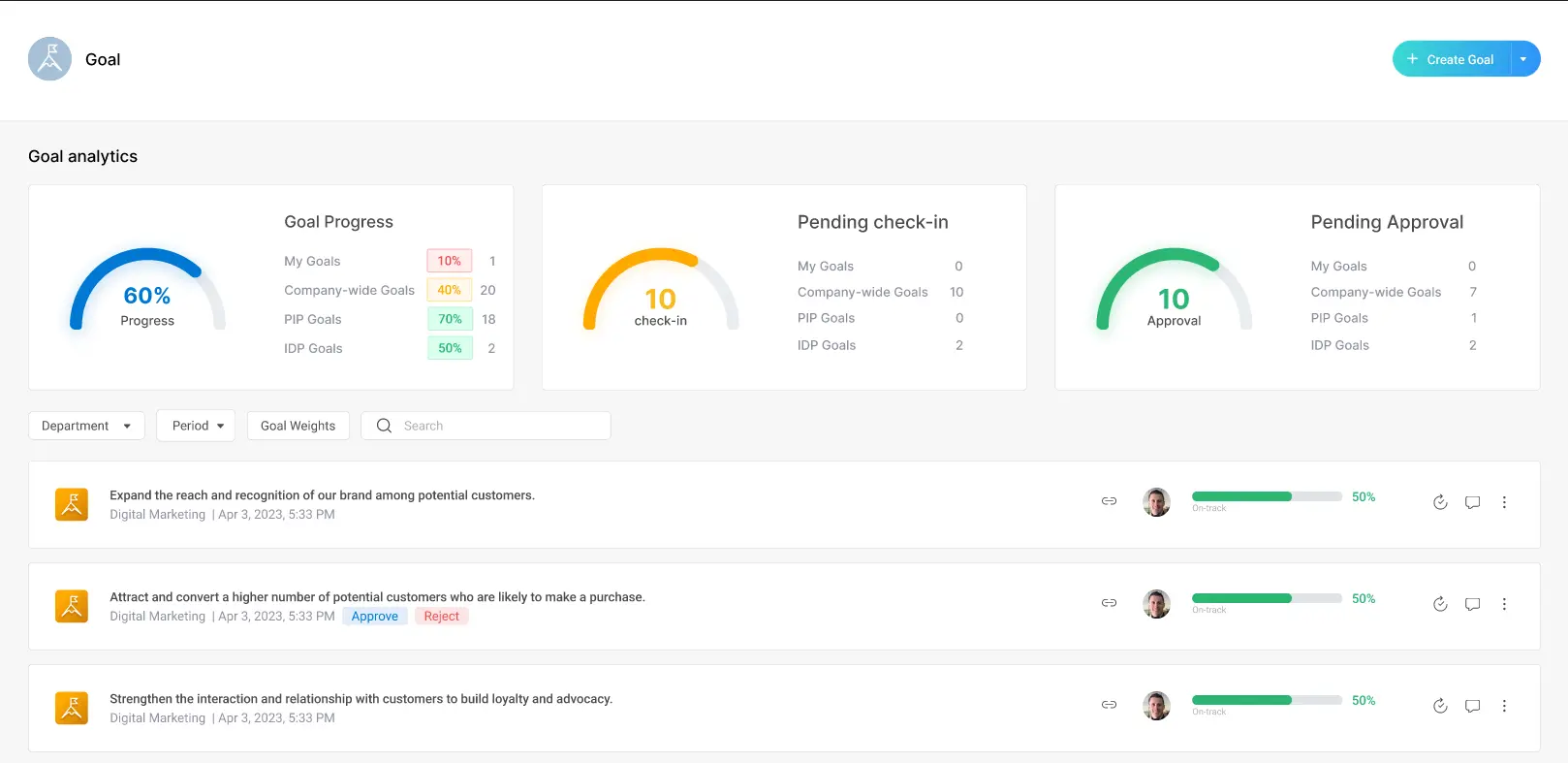Screen dimensions: 1568x763
Task: Click the link icon on the brand recognition goal
Action: tap(1109, 501)
